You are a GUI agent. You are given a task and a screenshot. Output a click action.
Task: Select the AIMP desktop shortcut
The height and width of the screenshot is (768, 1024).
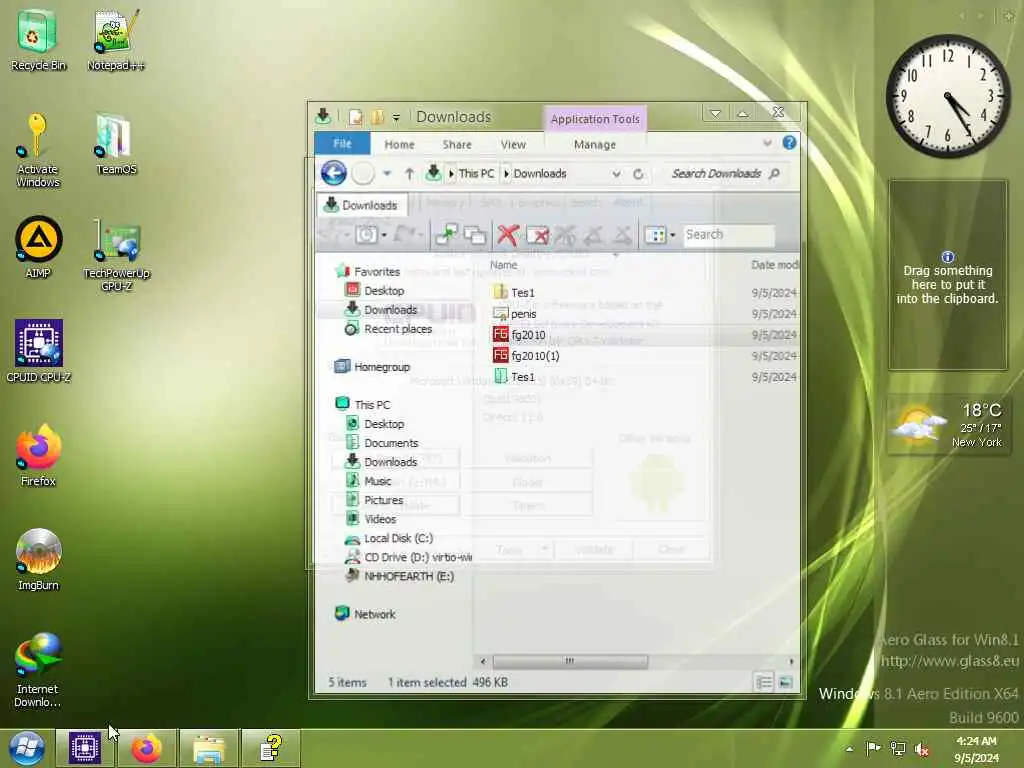coord(38,248)
